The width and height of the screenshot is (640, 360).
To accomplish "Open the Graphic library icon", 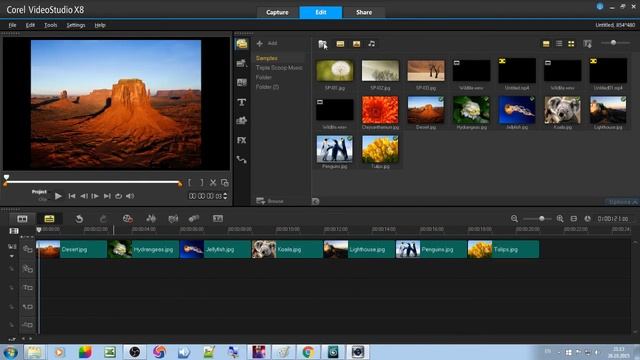I will (x=242, y=120).
